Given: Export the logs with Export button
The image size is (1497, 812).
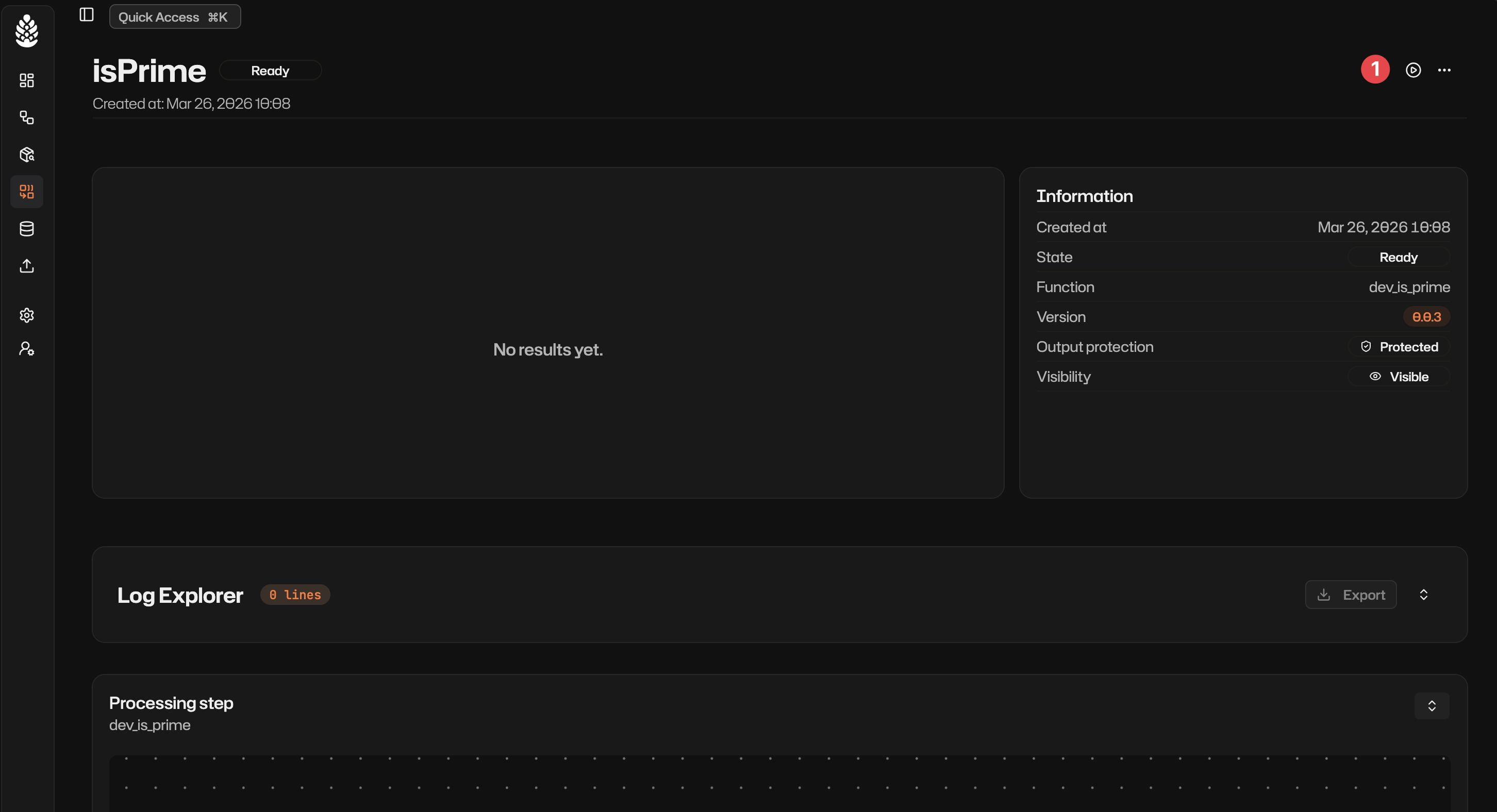Looking at the screenshot, I should click(1351, 595).
